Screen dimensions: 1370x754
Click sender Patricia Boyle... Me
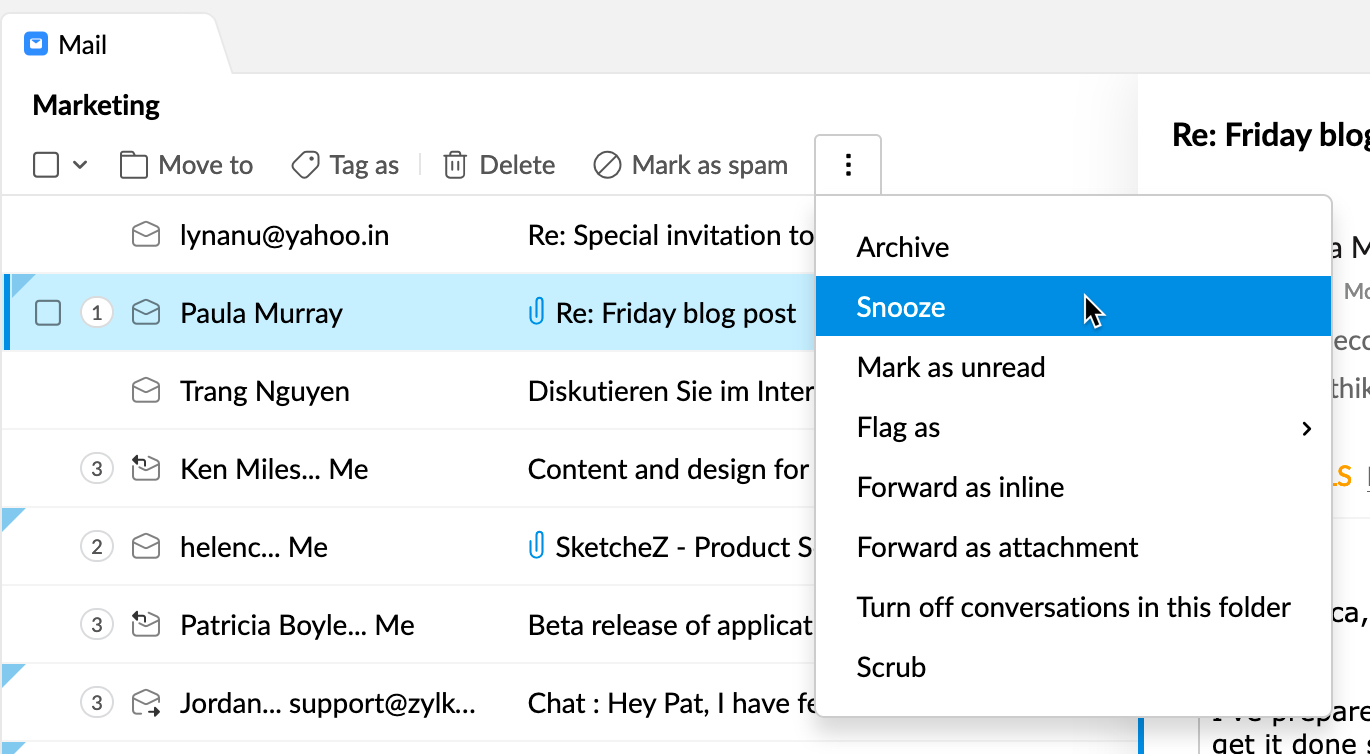[297, 625]
